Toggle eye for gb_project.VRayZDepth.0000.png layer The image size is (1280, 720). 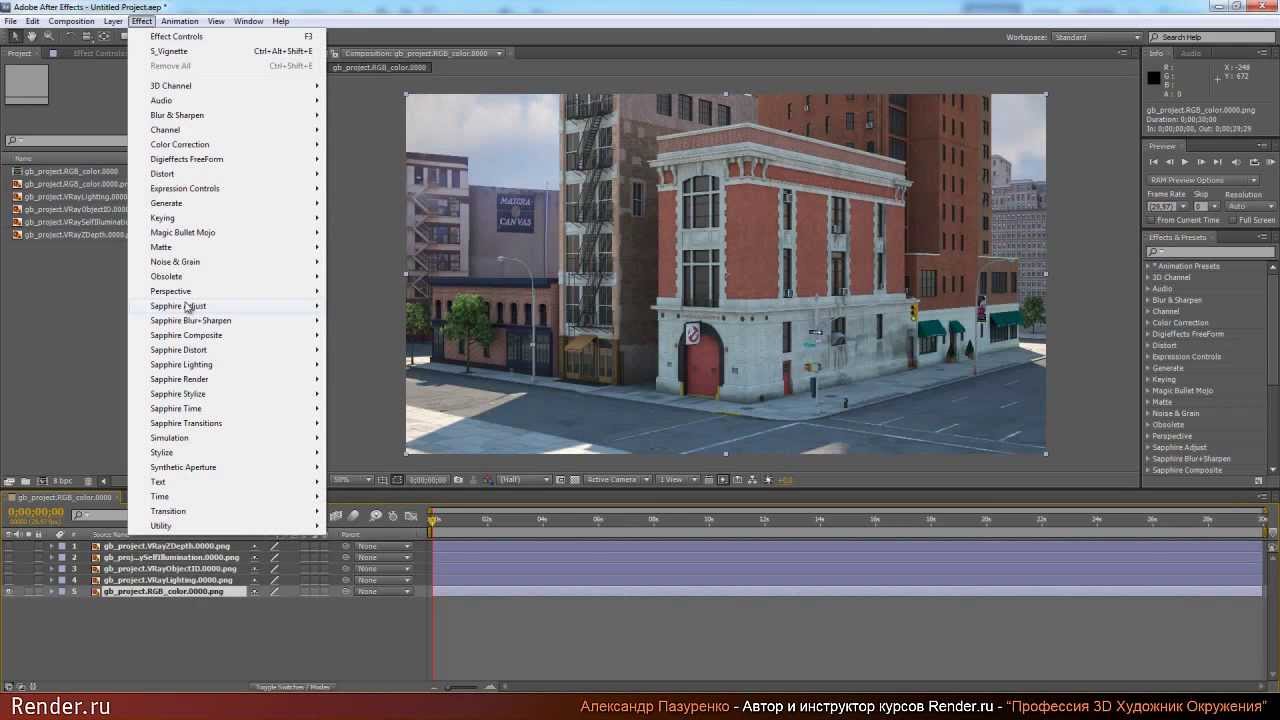(9, 546)
